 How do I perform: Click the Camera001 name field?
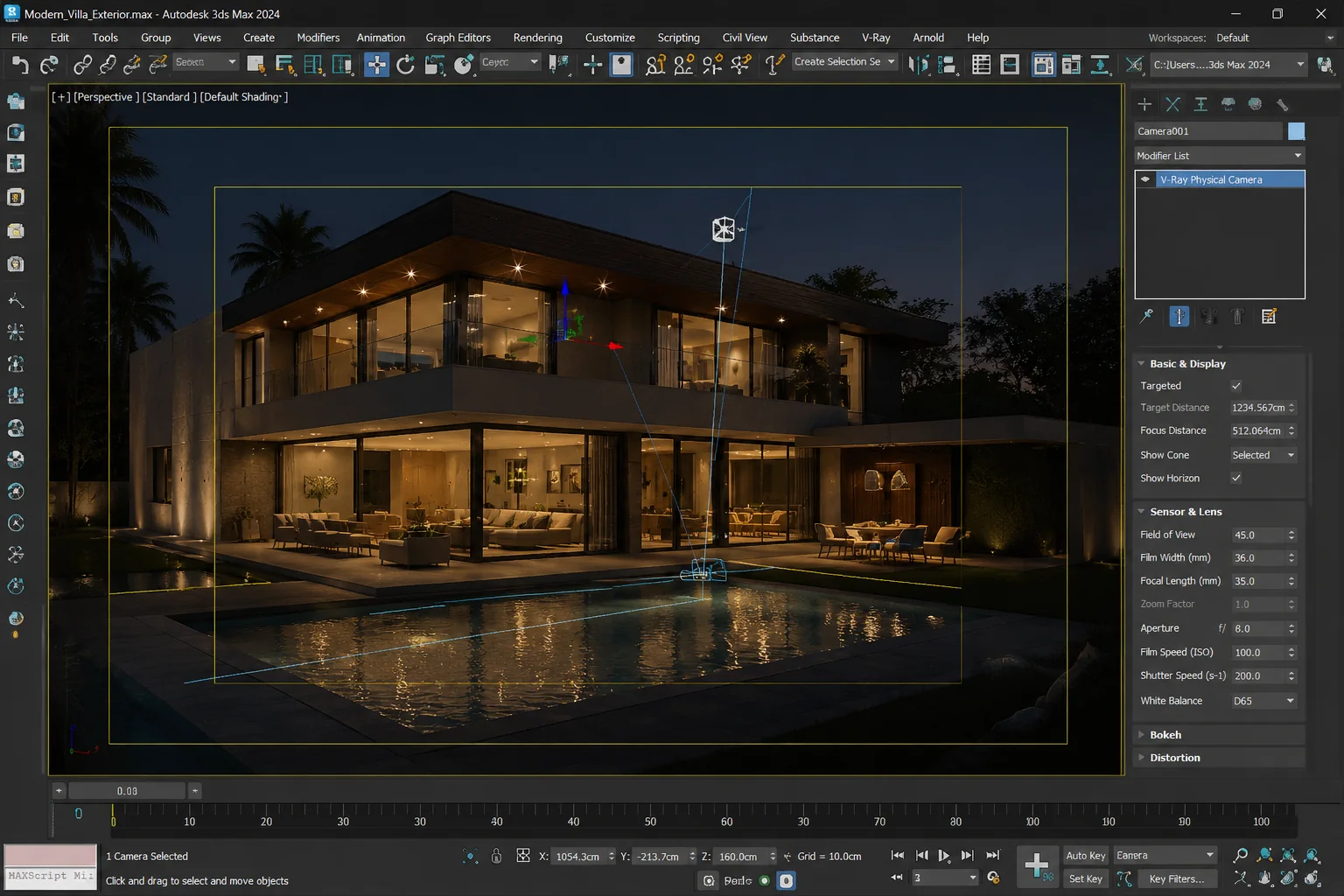point(1207,131)
